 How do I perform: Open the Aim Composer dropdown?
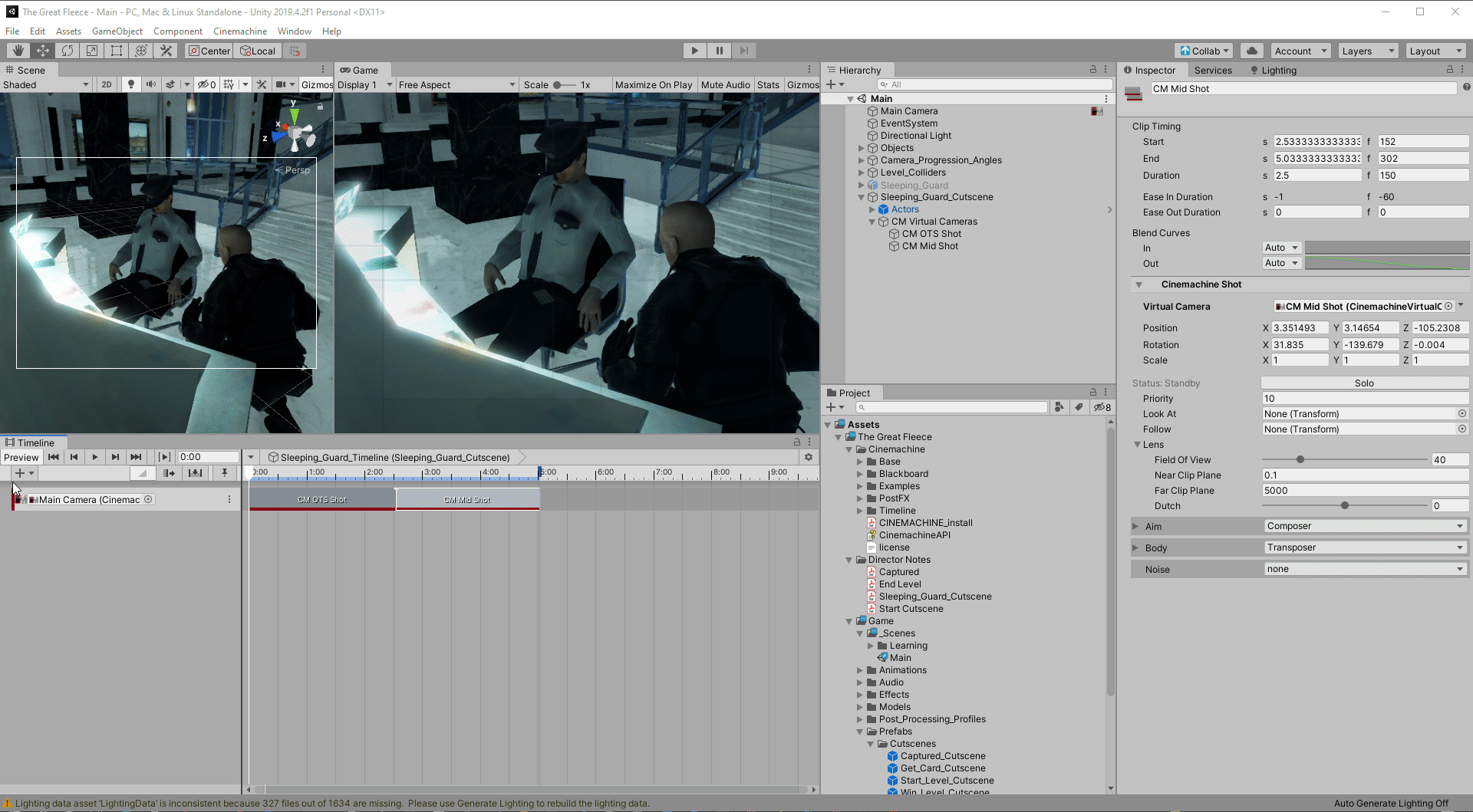point(1365,526)
